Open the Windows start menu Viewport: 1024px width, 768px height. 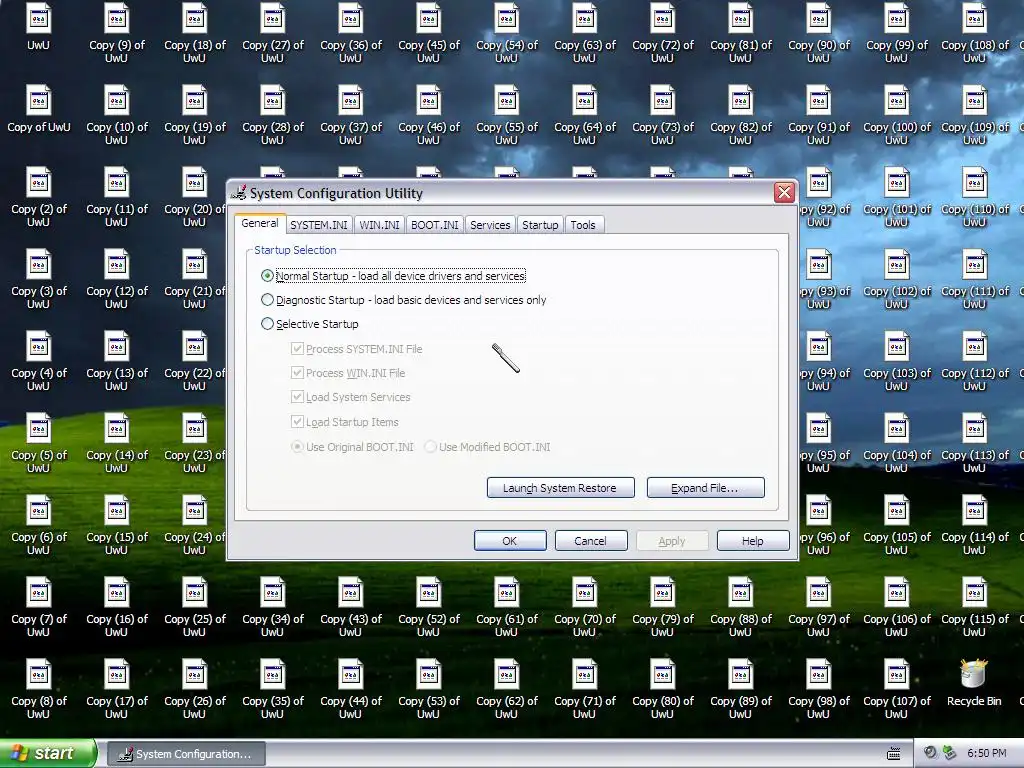click(48, 754)
